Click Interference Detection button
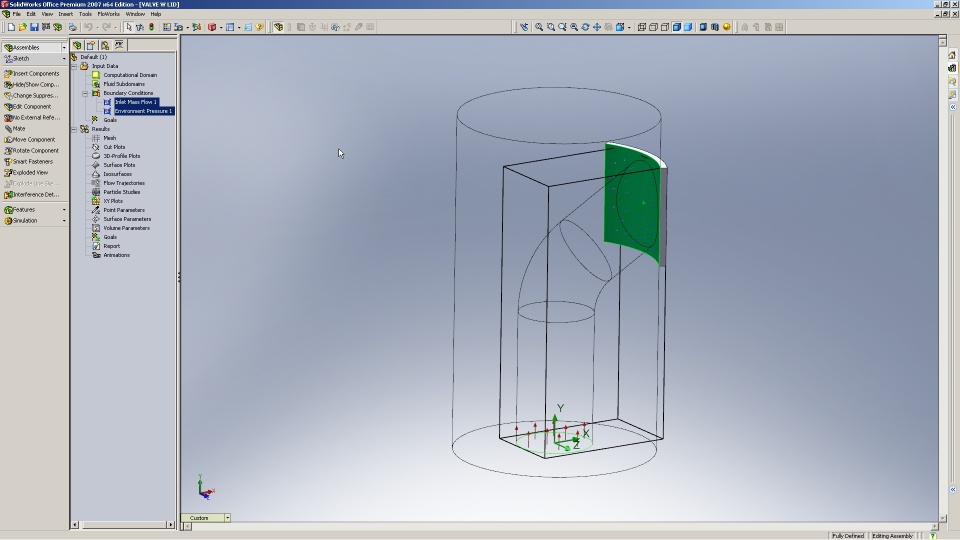 point(32,195)
